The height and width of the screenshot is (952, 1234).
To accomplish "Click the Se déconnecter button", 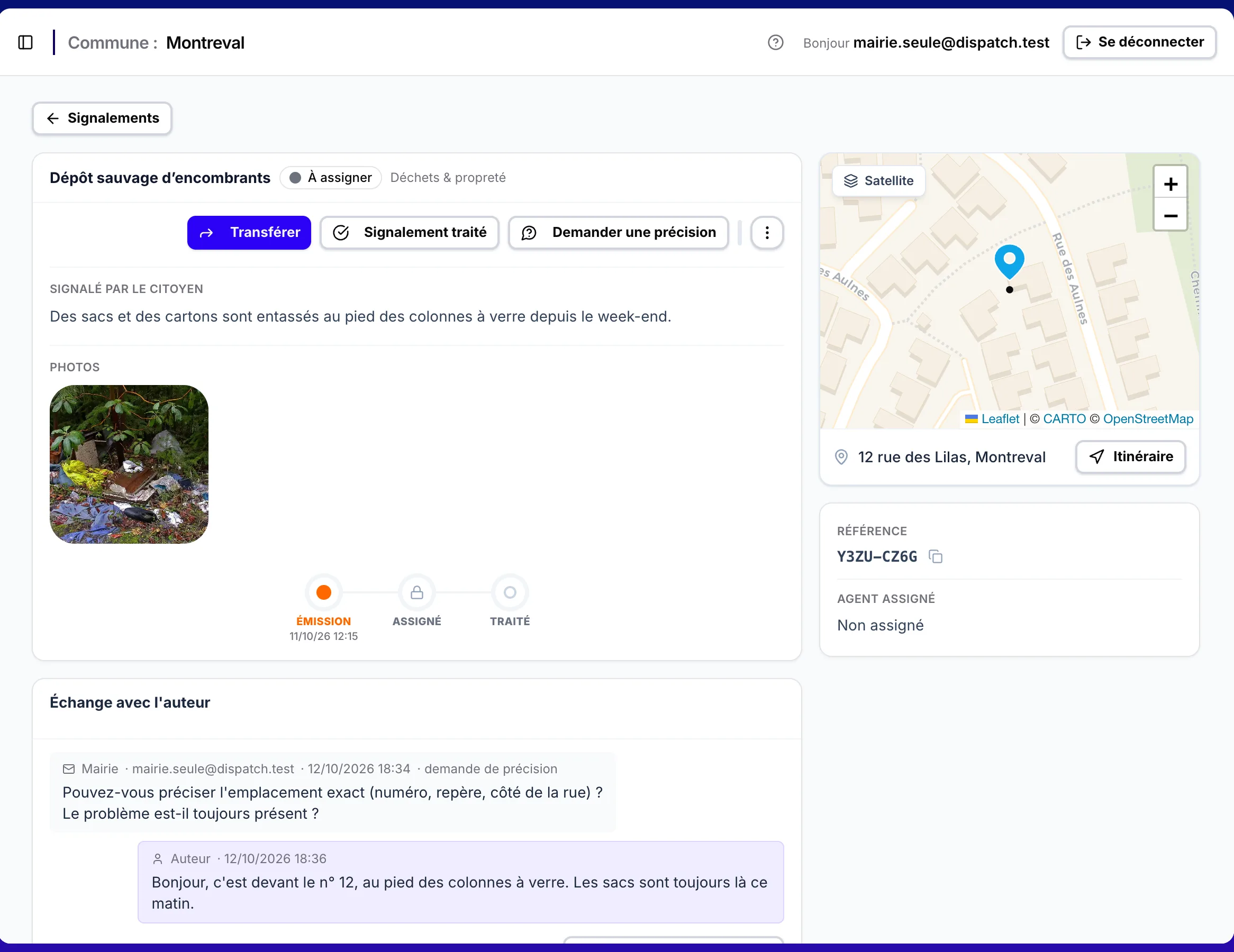I will 1139,42.
